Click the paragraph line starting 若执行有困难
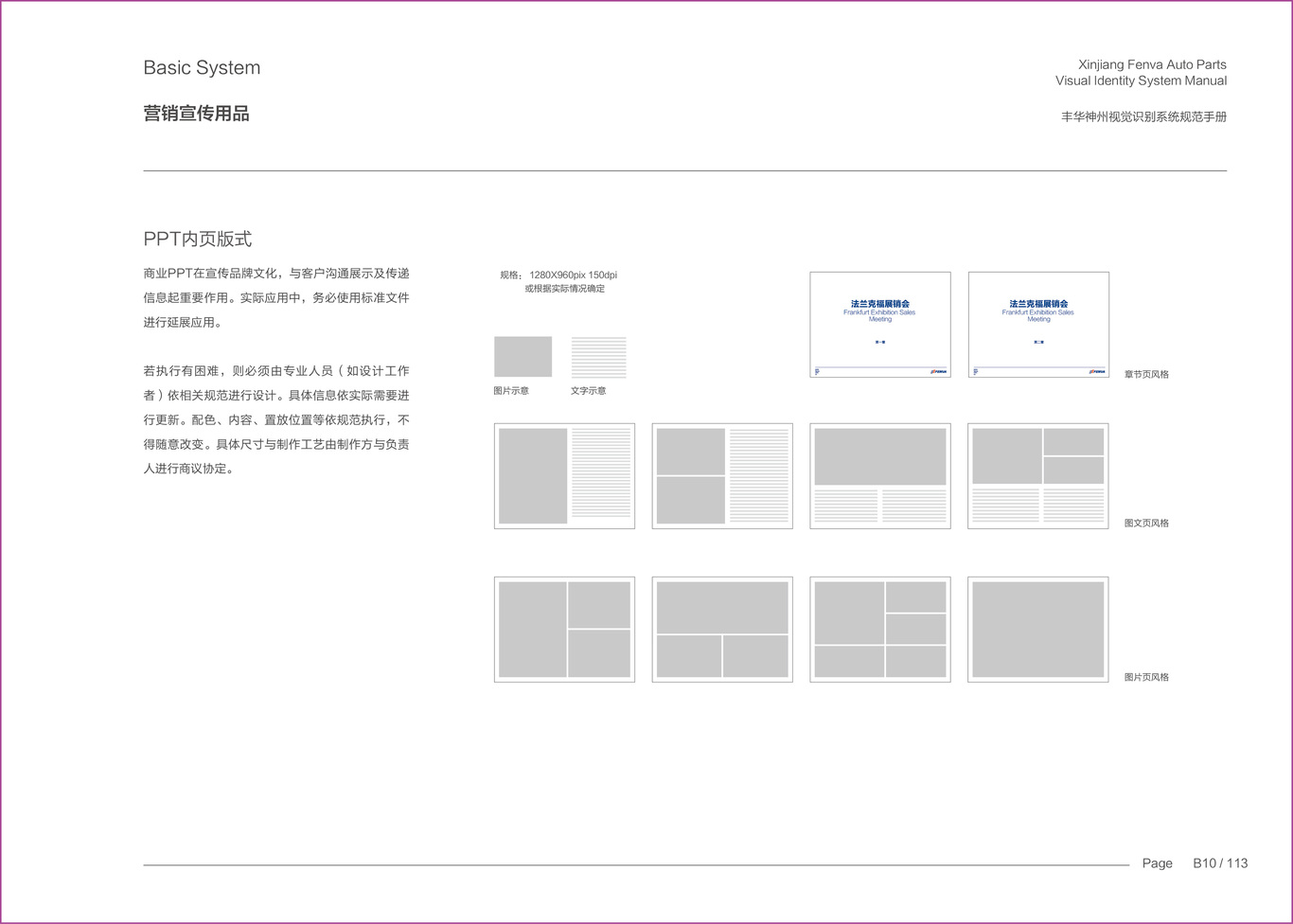This screenshot has height=924, width=1293. pos(276,371)
